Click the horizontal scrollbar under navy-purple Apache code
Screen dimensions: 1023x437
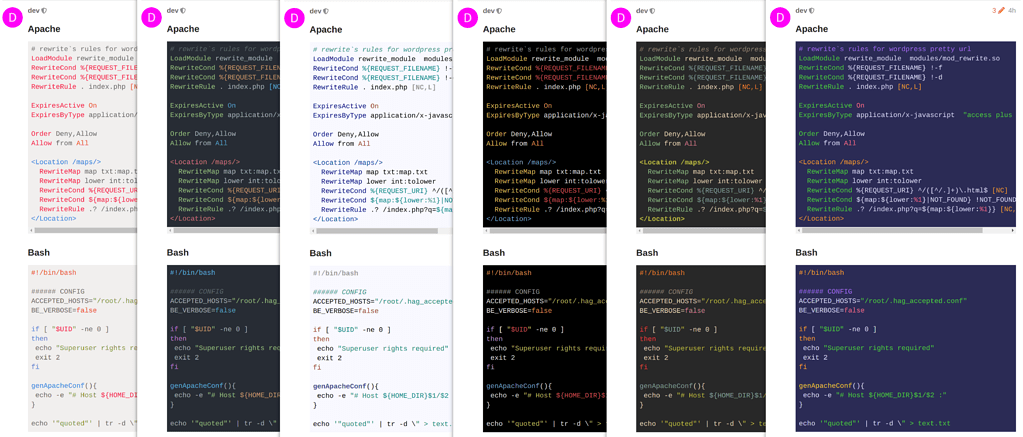906,230
